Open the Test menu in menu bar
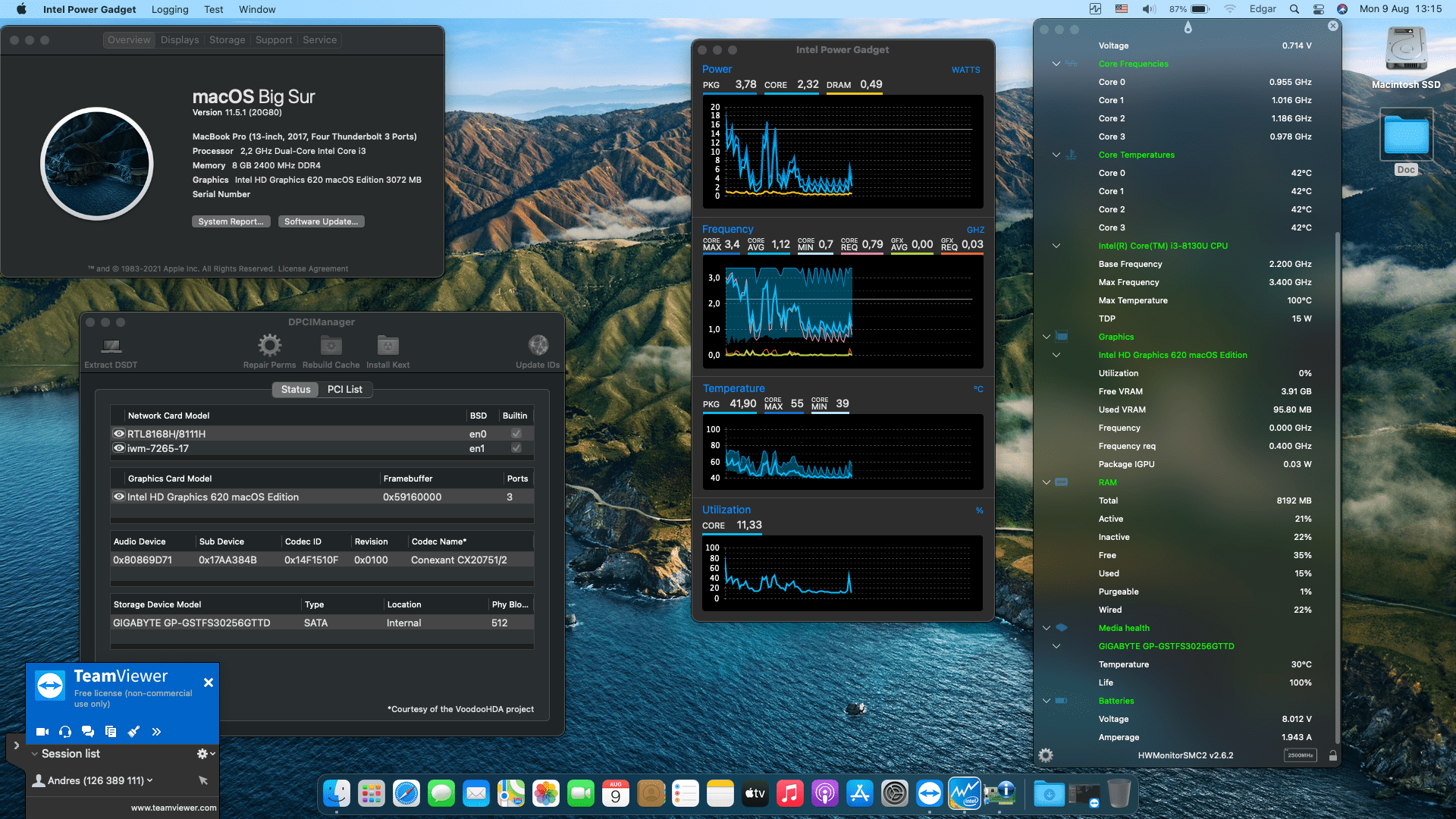The height and width of the screenshot is (819, 1456). pos(214,9)
